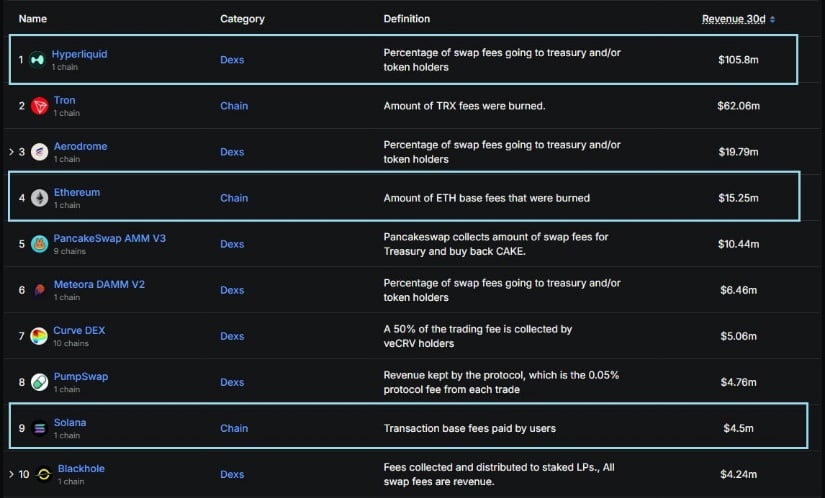
Task: Click the Ethereum diamond logo icon
Action: pyautogui.click(x=39, y=198)
